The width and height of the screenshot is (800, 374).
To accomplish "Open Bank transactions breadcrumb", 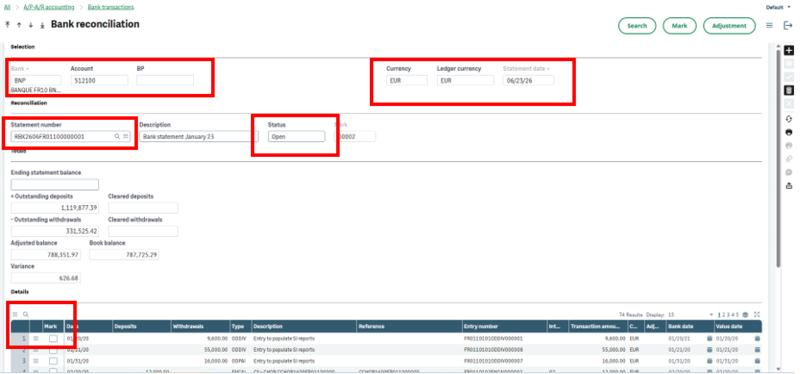I will [111, 7].
